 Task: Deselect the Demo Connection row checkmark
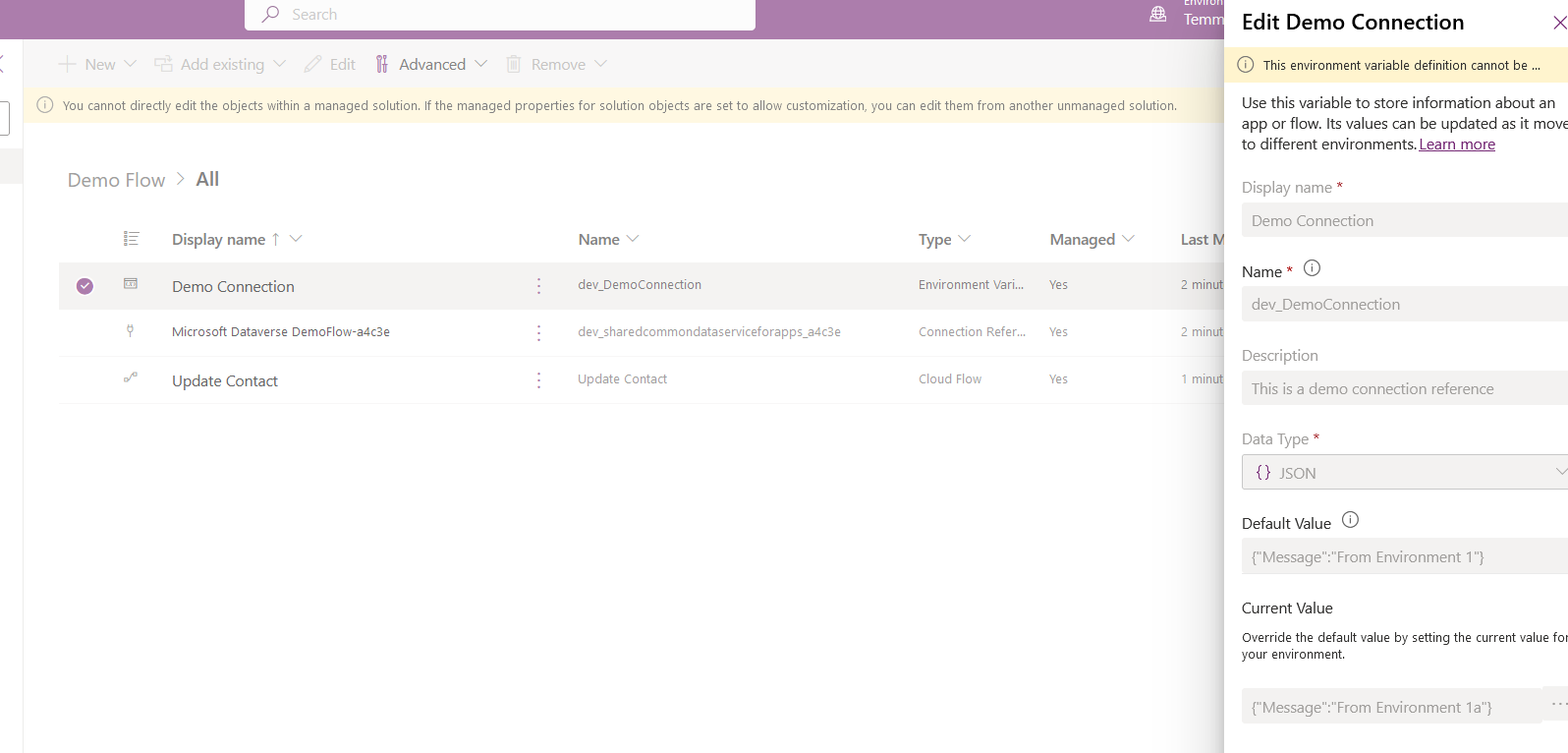point(84,286)
